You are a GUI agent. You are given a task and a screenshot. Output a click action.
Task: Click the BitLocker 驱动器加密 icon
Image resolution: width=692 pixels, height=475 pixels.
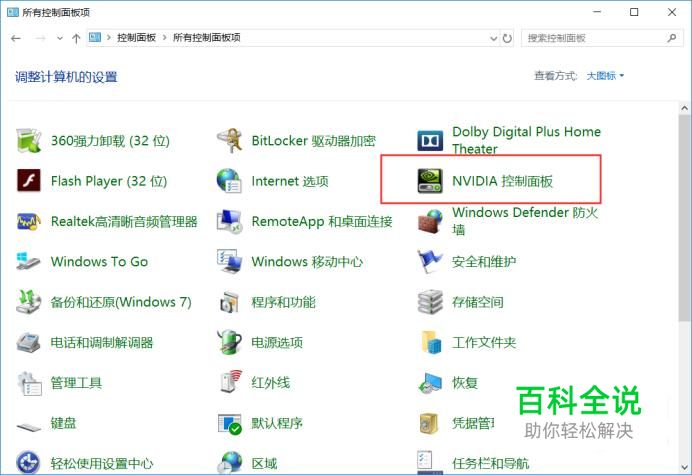pyautogui.click(x=229, y=140)
